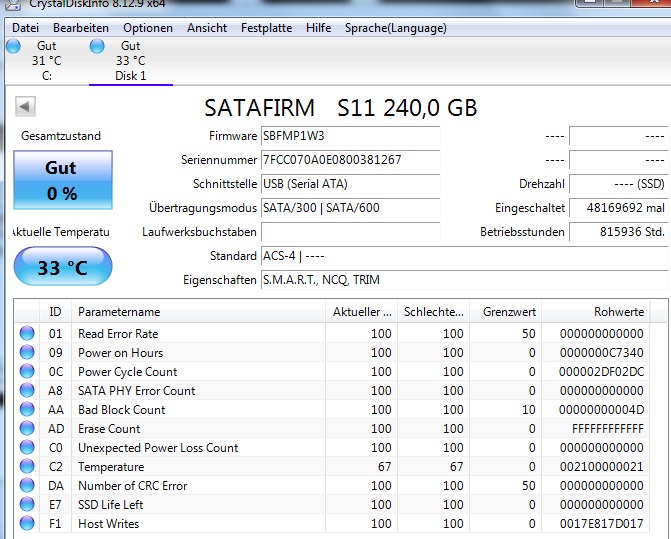This screenshot has height=539, width=671.
Task: Click status orb for Bad Block Count
Action: 27,409
